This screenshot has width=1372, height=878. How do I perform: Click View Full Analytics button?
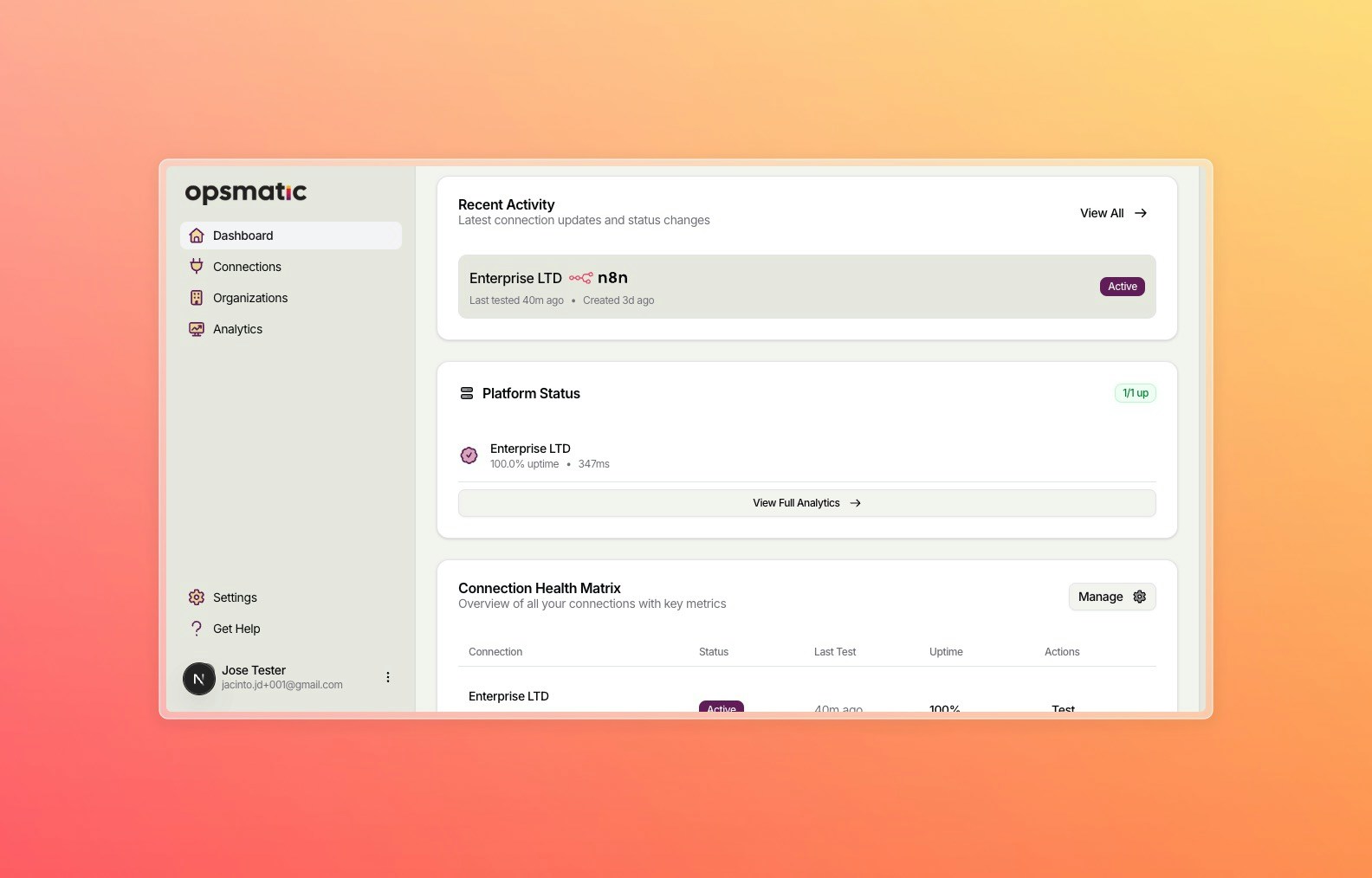(x=807, y=503)
